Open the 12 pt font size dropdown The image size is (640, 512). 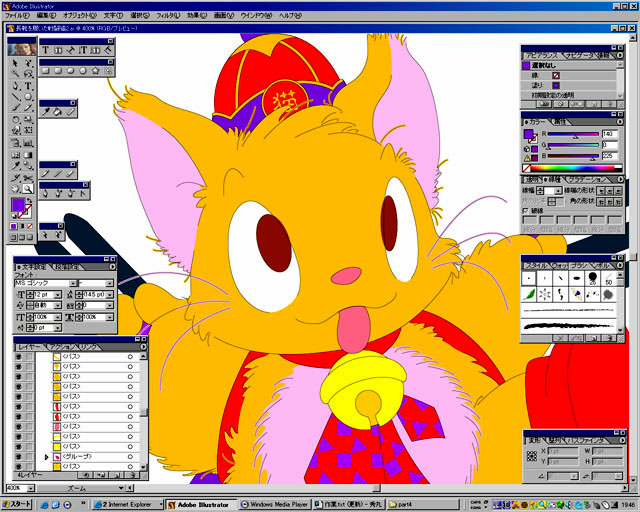click(x=57, y=294)
